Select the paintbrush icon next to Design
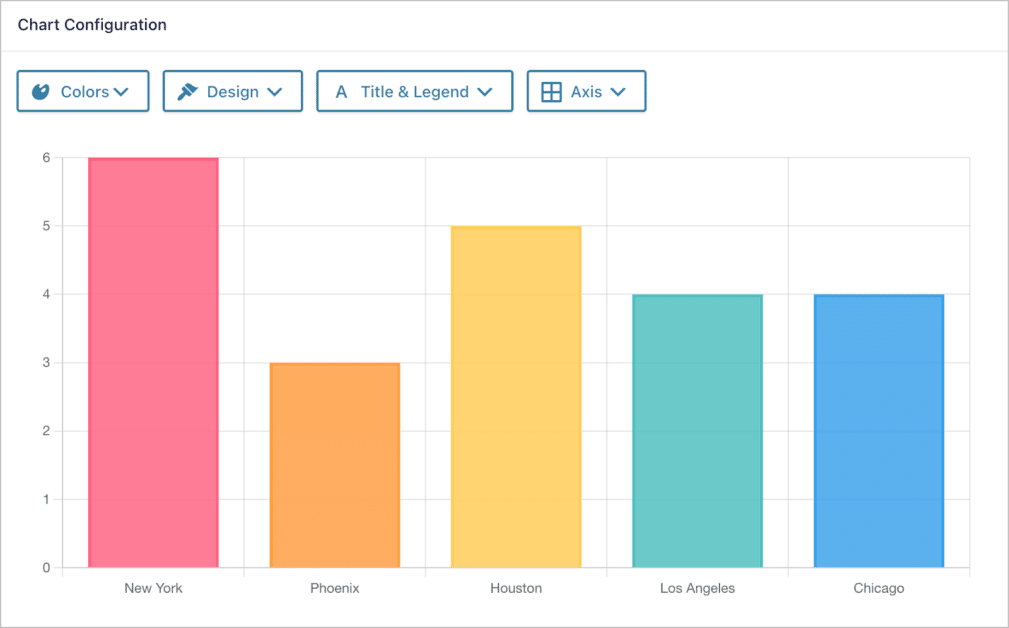Image resolution: width=1009 pixels, height=628 pixels. pyautogui.click(x=187, y=91)
